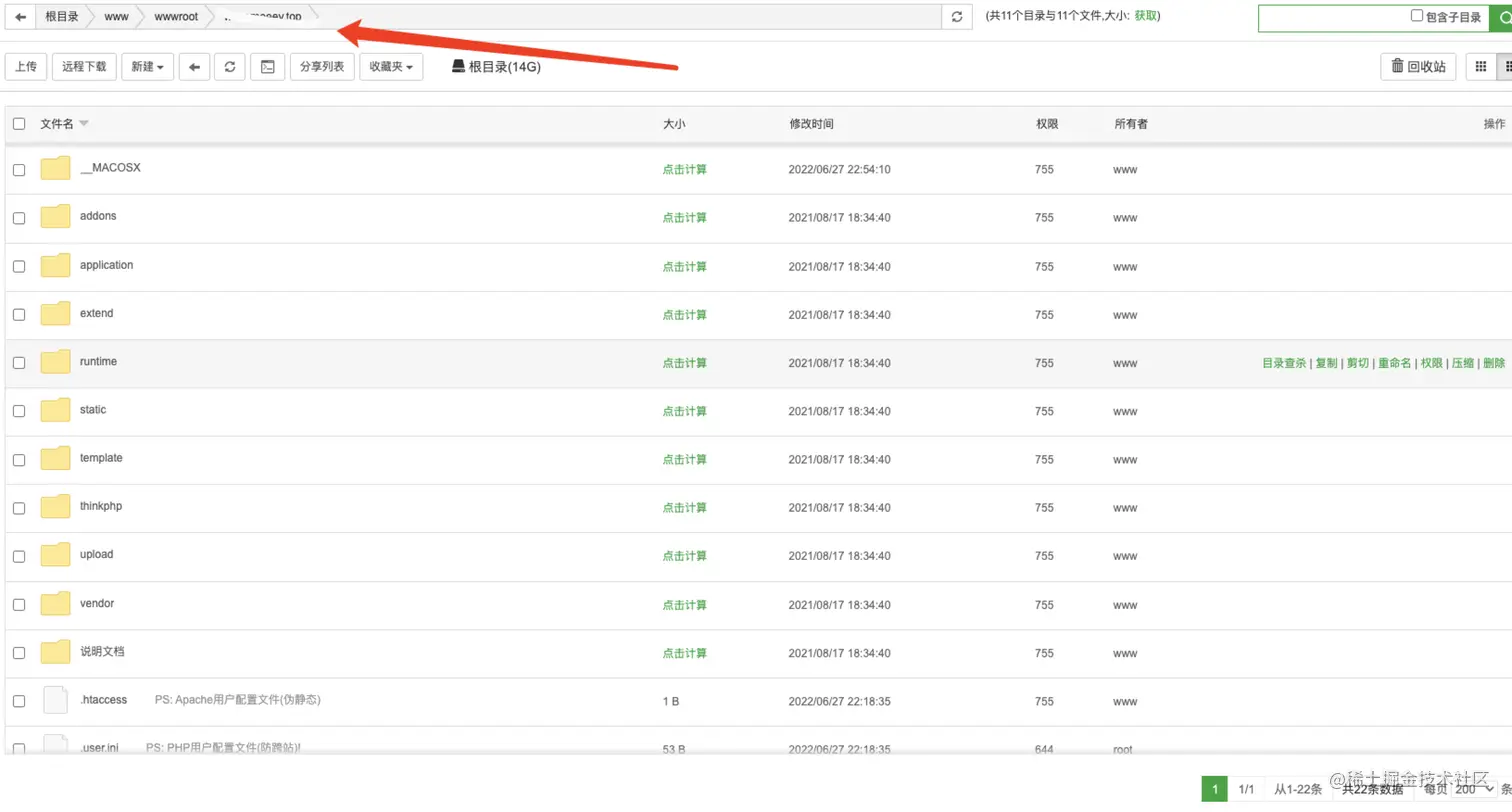1512x812 pixels.
Task: Open the upload folder icon
Action: point(55,556)
